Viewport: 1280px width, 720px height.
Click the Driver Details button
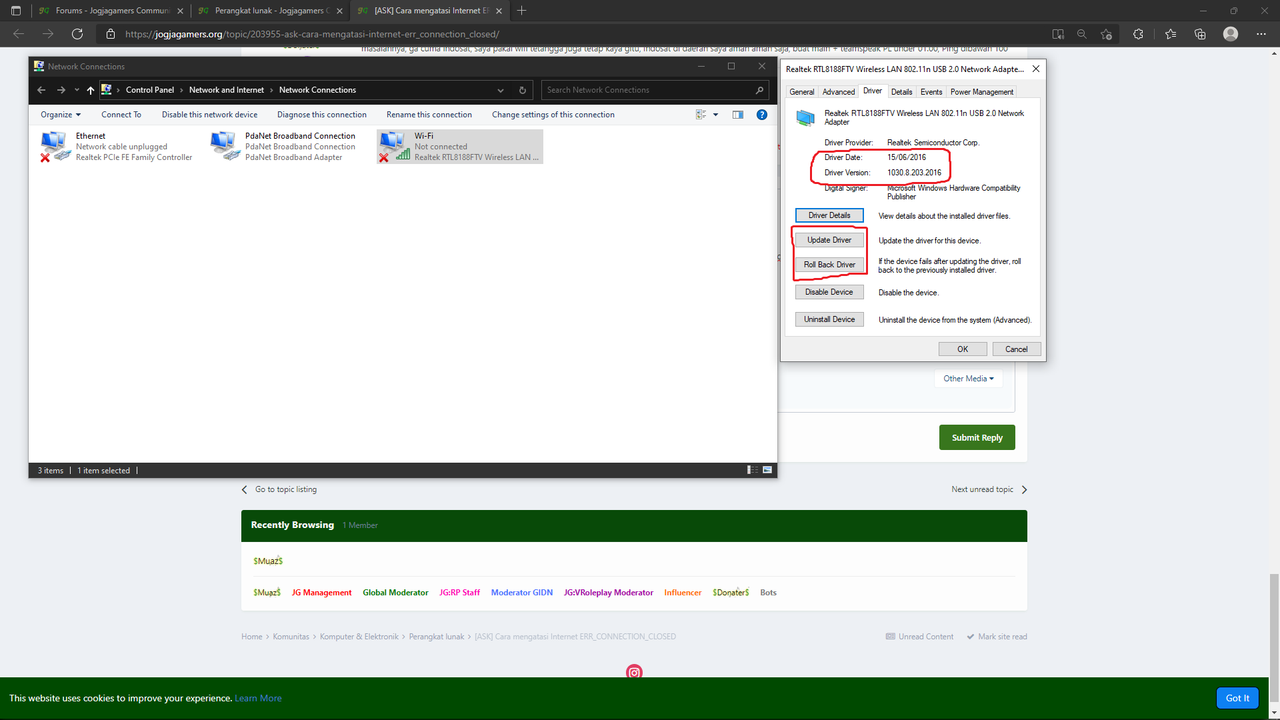(829, 215)
